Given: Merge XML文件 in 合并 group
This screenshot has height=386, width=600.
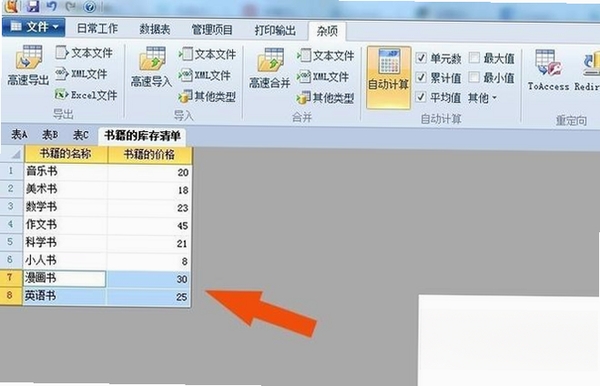Looking at the screenshot, I should pos(323,77).
